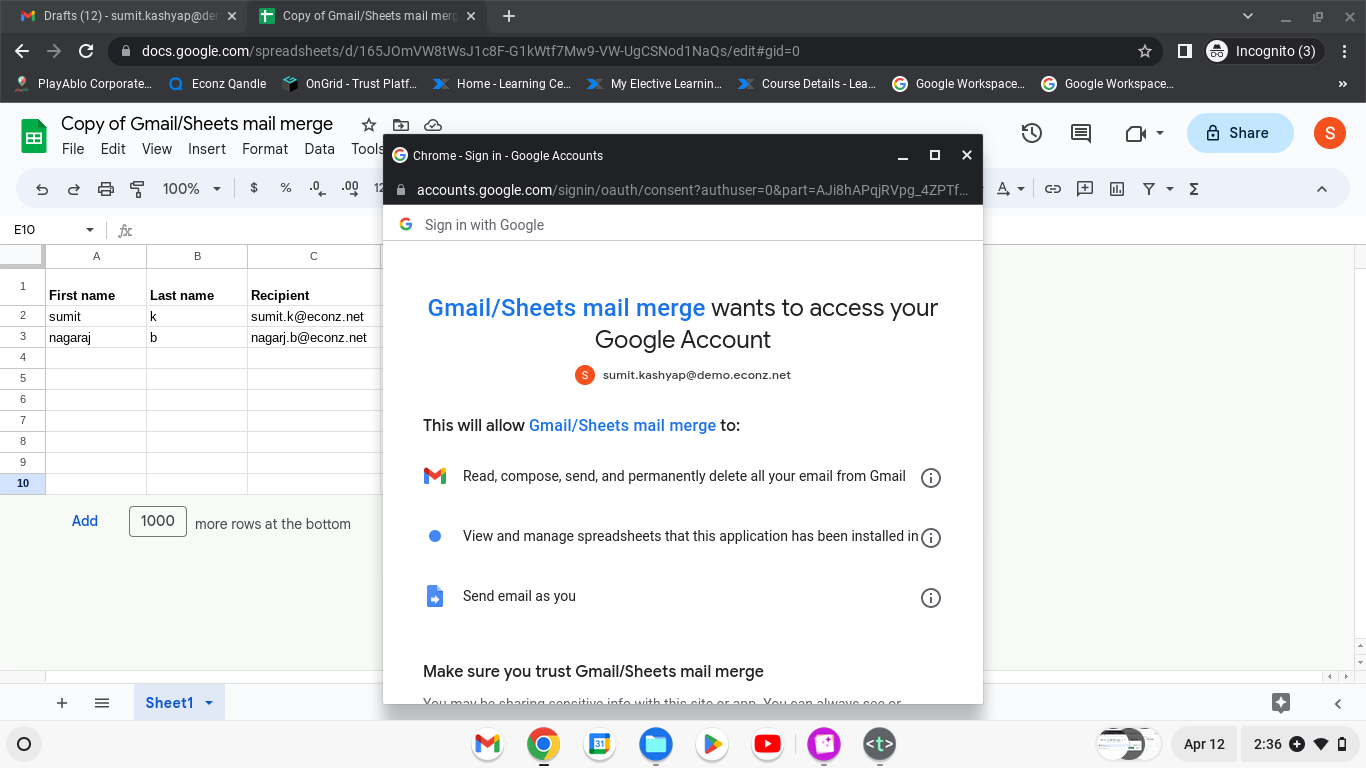Expand the filter views dropdown arrow

coord(1170,189)
